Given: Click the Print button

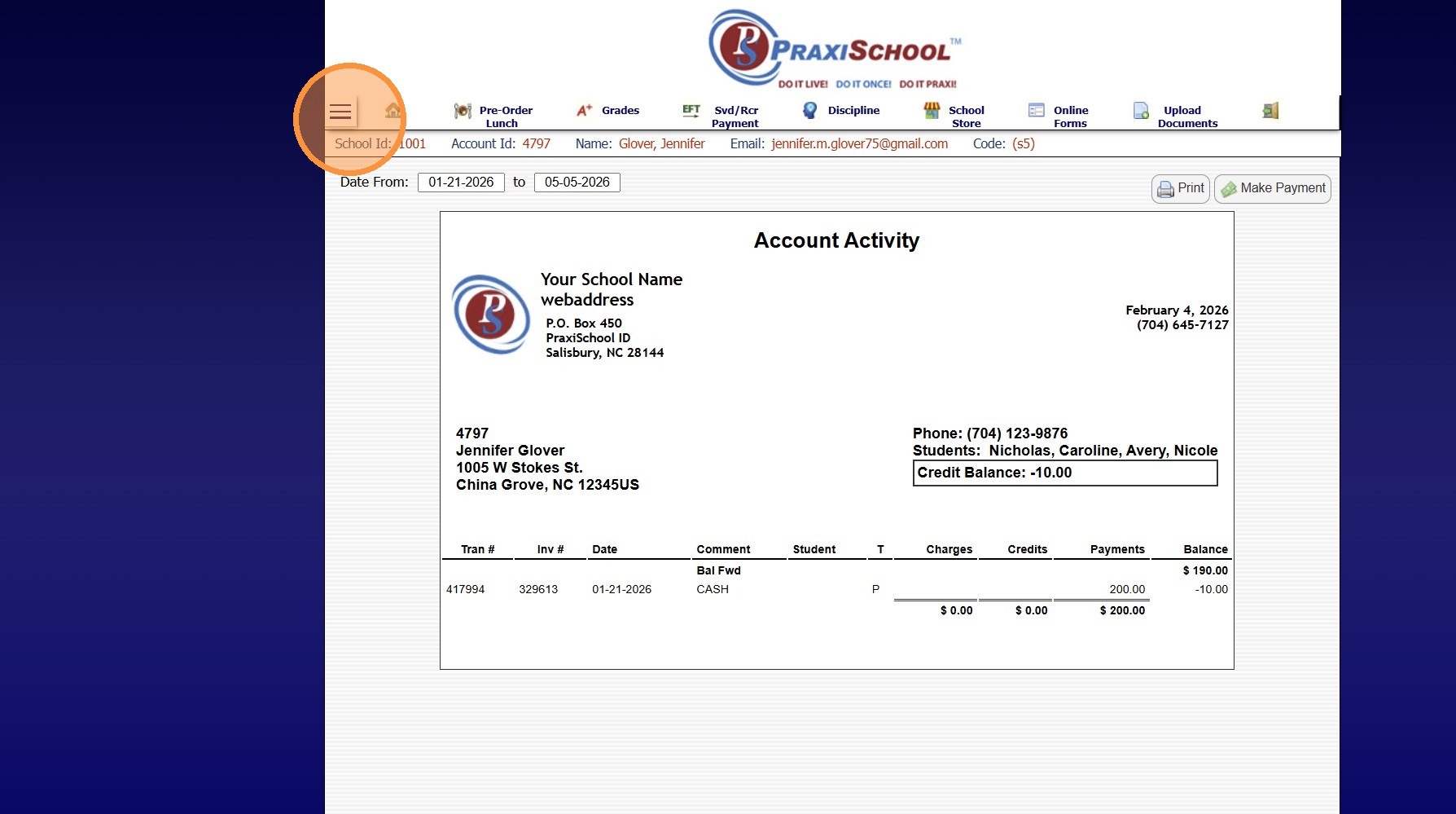Looking at the screenshot, I should click(1181, 188).
